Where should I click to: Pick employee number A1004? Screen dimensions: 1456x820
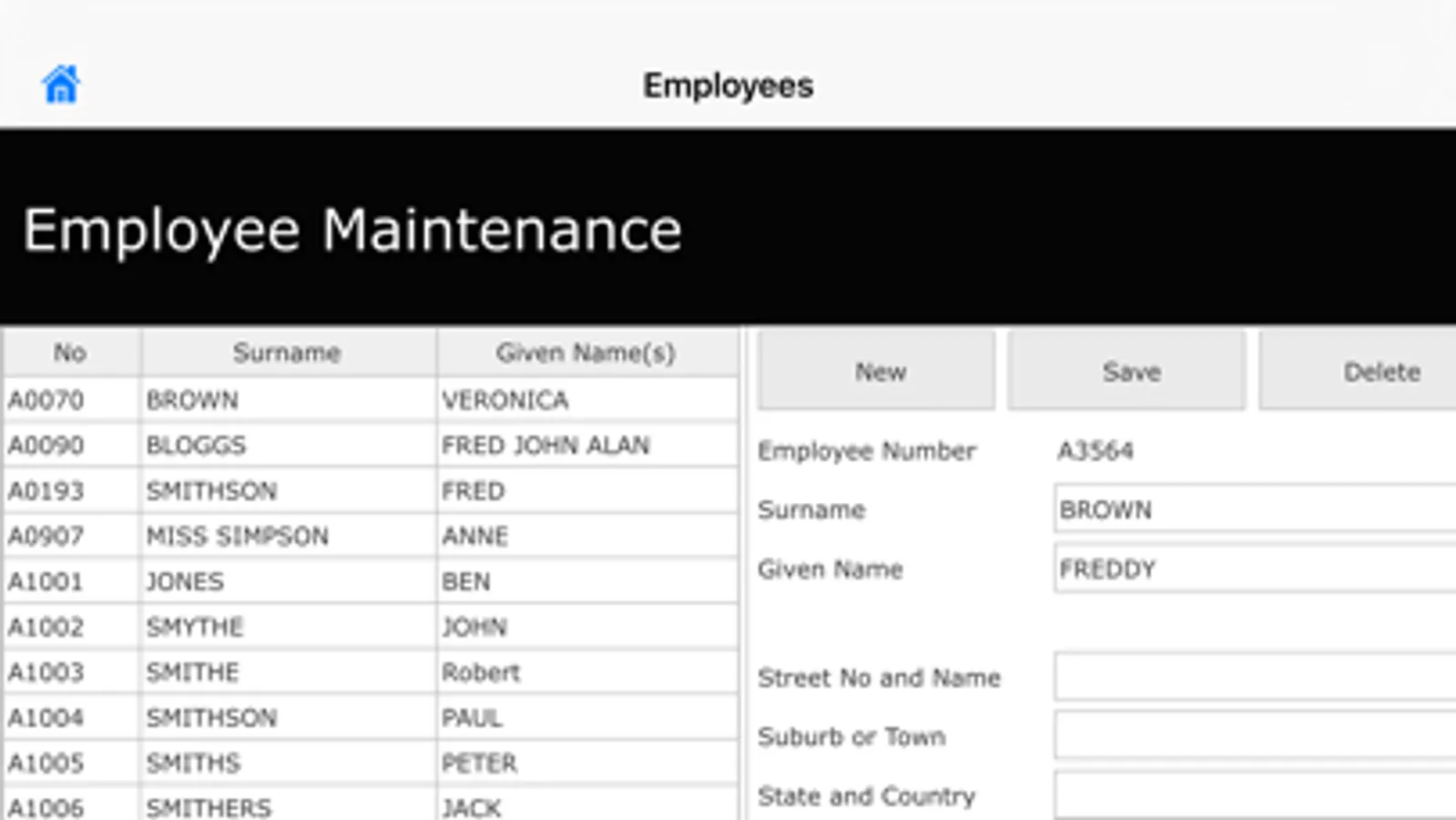pos(46,718)
